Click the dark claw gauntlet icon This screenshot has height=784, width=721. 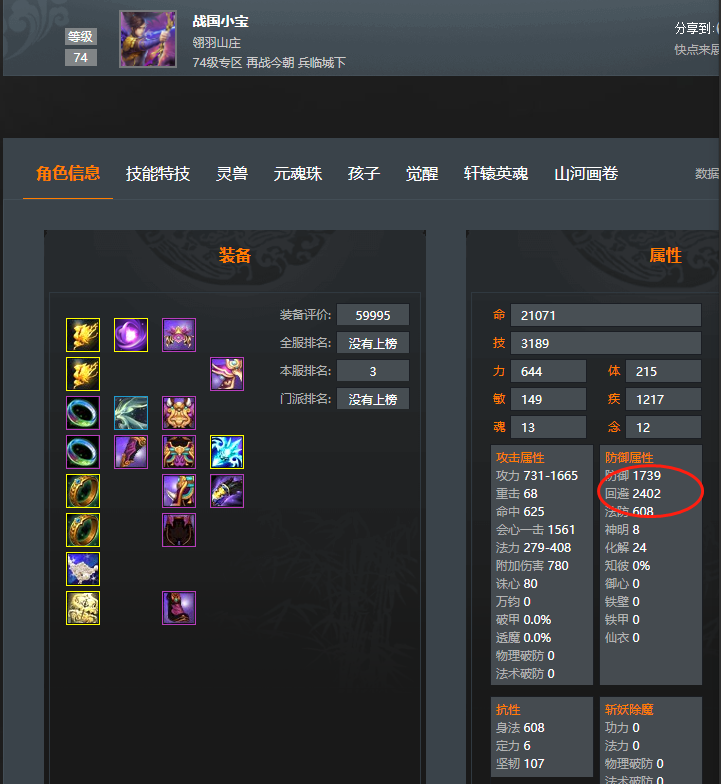(x=227, y=491)
